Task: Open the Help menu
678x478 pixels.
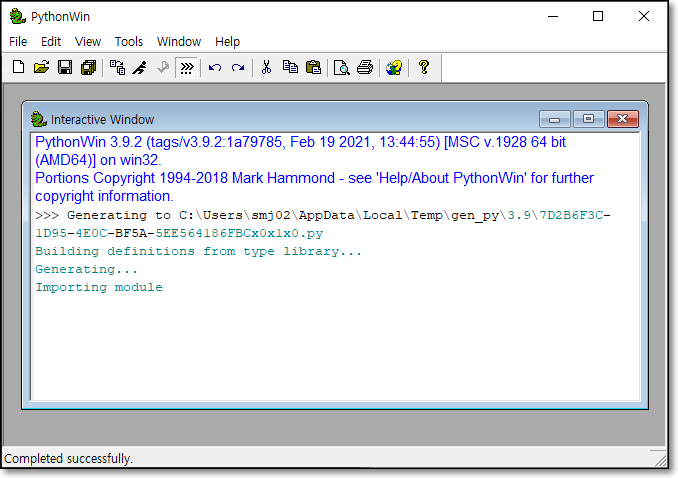Action: (227, 42)
